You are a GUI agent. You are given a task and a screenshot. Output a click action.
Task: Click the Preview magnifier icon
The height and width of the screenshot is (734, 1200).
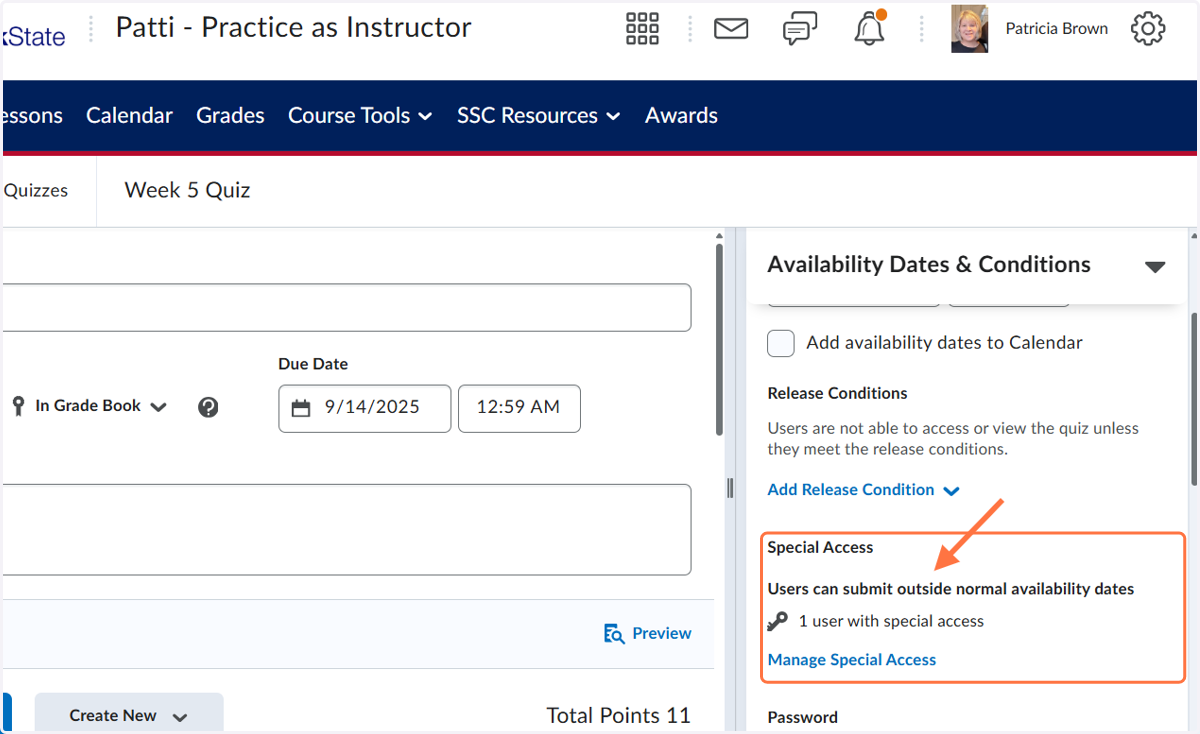click(x=614, y=633)
